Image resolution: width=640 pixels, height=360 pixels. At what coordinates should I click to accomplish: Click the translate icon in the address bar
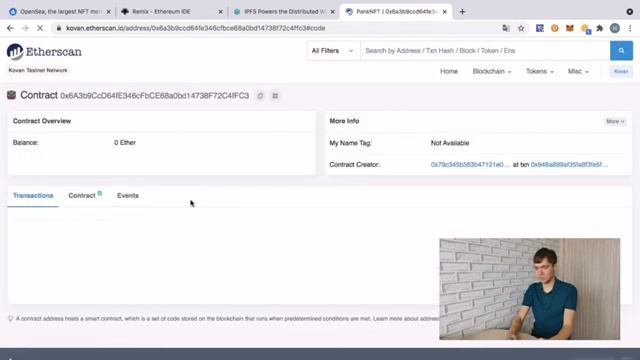506,28
